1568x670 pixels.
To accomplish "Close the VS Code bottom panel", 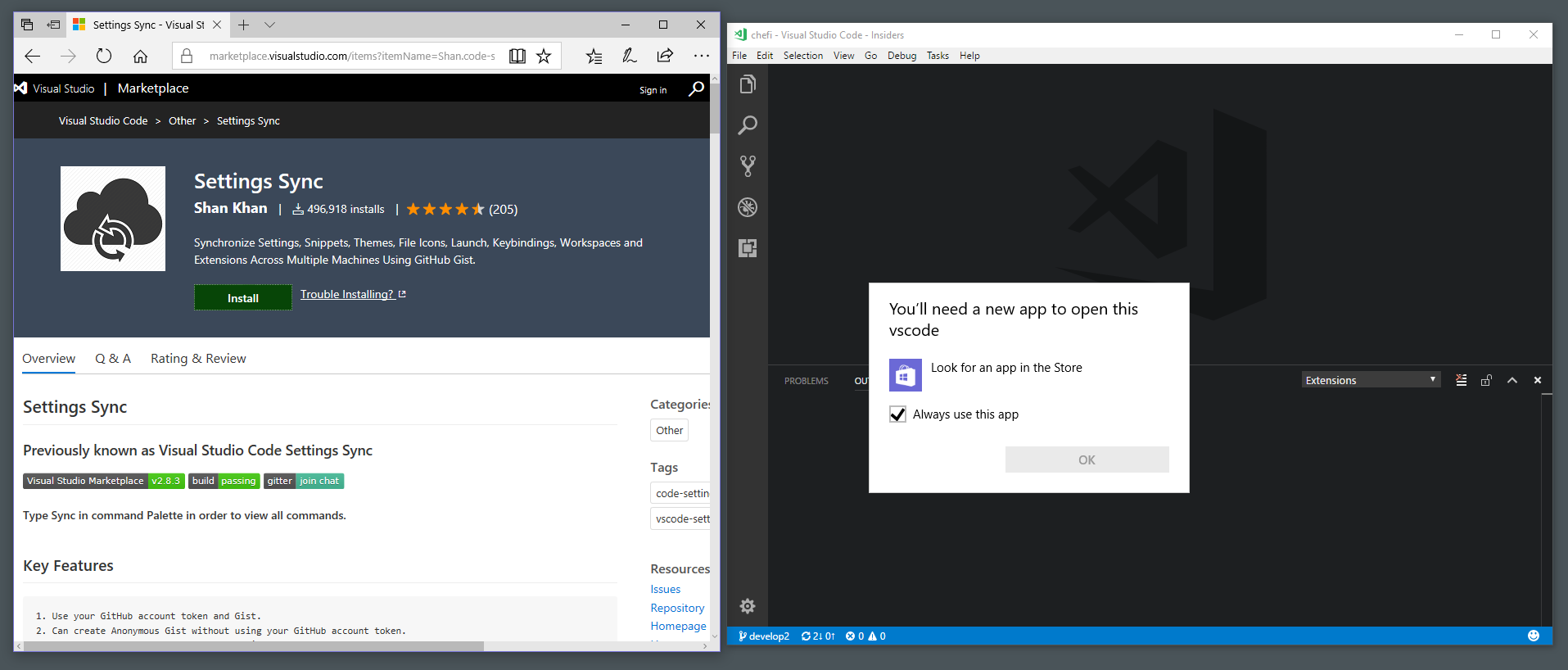I will click(1538, 380).
